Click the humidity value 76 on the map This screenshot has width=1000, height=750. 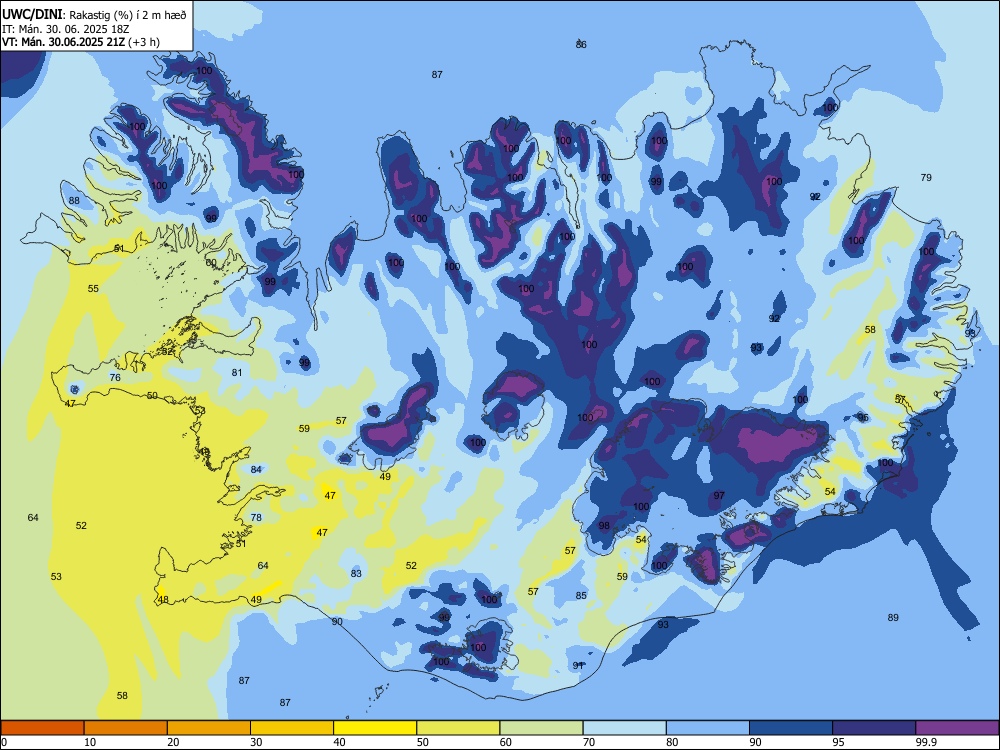click(x=115, y=378)
